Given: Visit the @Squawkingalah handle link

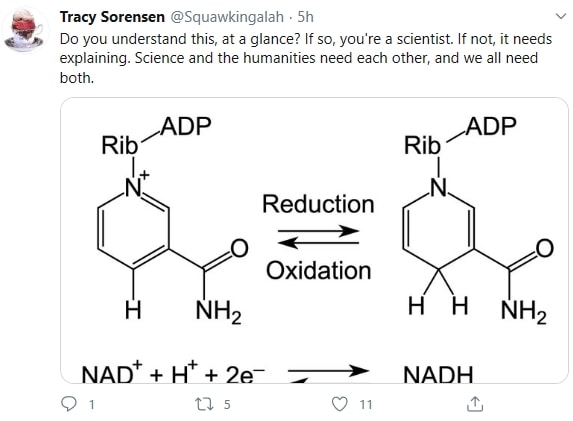Looking at the screenshot, I should point(227,17).
